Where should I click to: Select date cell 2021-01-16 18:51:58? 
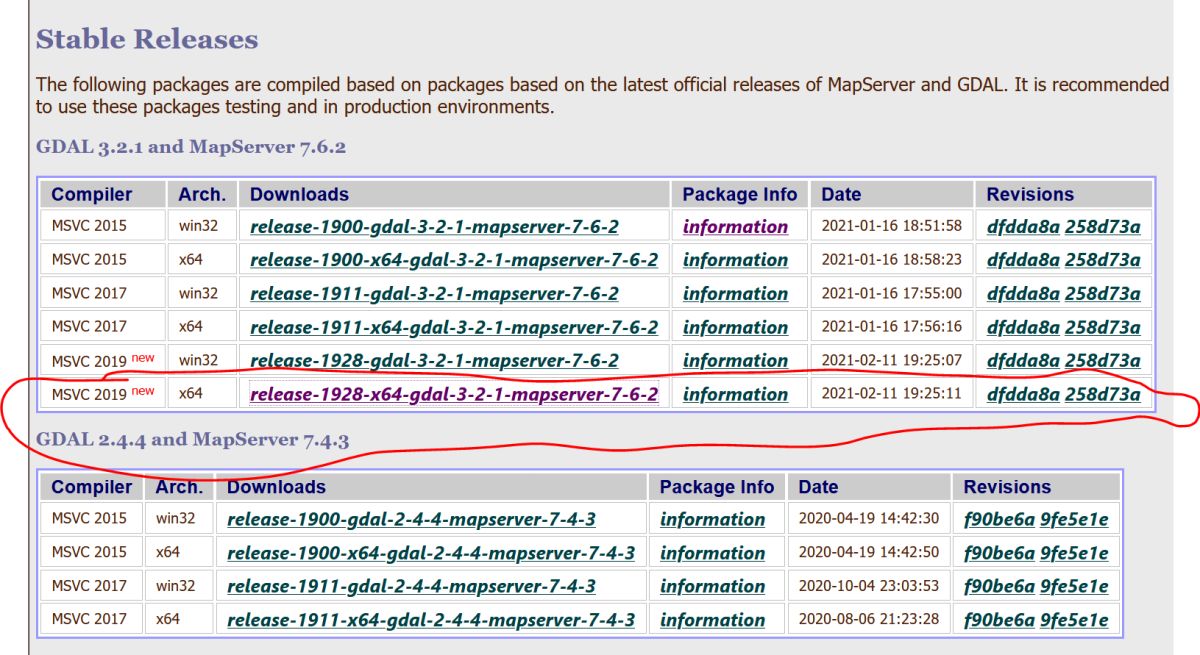[x=892, y=226]
